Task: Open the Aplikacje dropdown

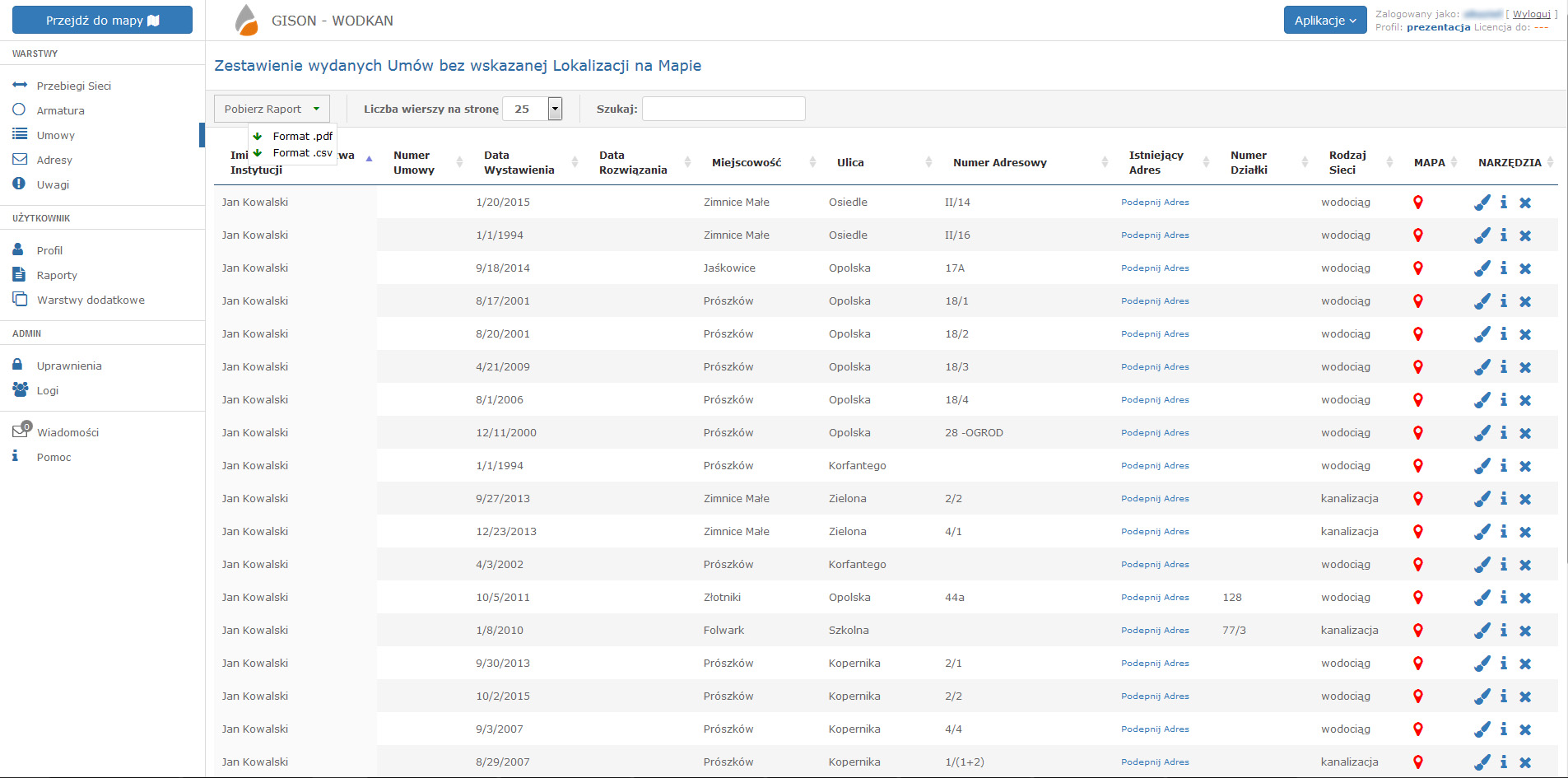Action: pyautogui.click(x=1324, y=21)
